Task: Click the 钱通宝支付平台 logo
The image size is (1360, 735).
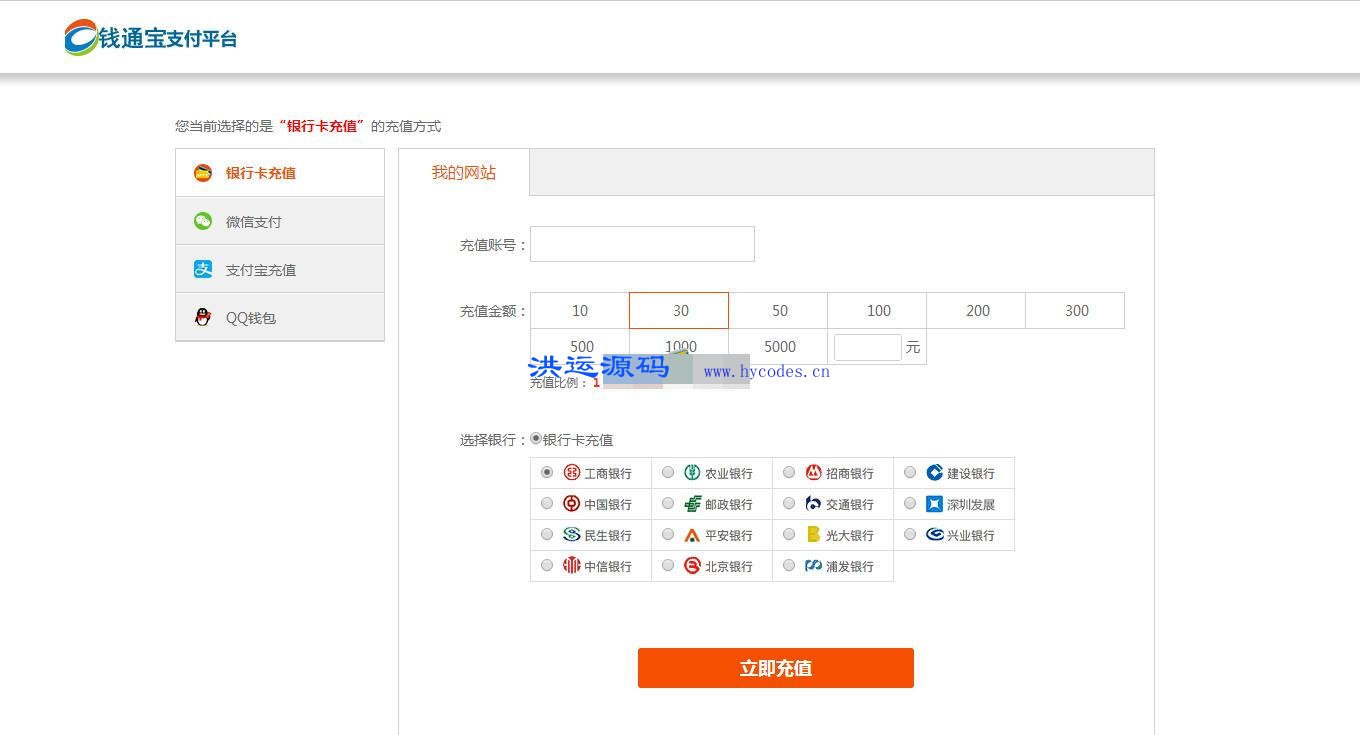Action: 151,38
